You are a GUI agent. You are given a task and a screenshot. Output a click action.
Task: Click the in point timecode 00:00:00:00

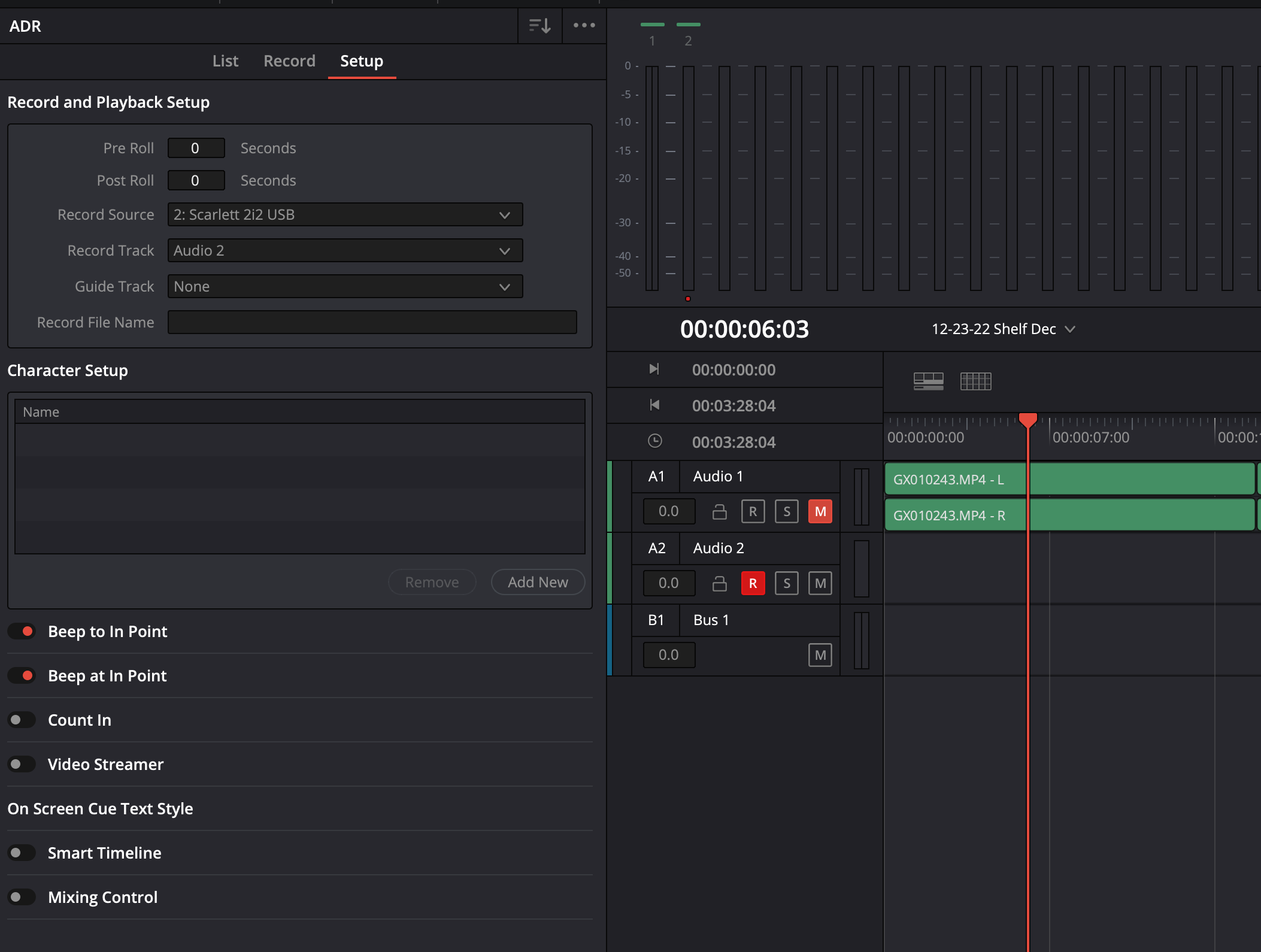click(x=733, y=370)
